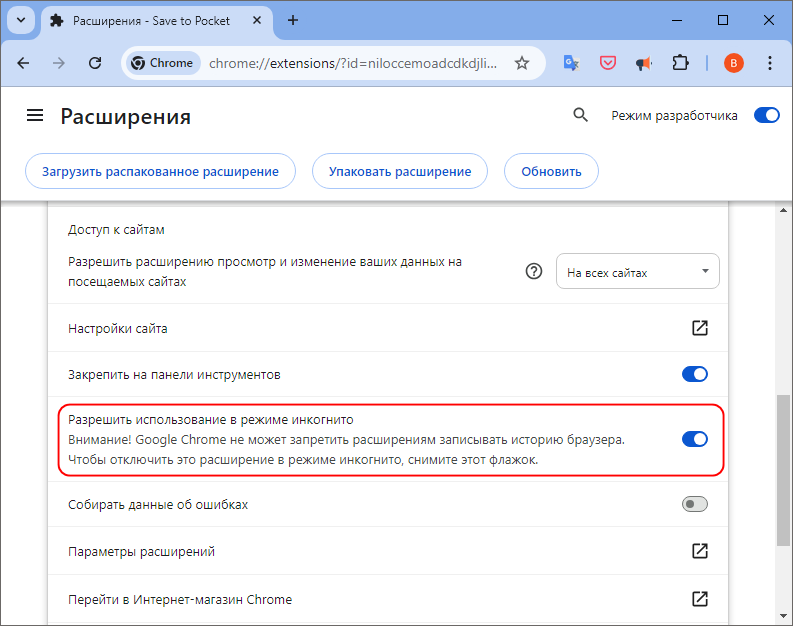This screenshot has width=793, height=626.
Task: Open the hamburger main menu on the Расширения page
Action: pos(35,115)
